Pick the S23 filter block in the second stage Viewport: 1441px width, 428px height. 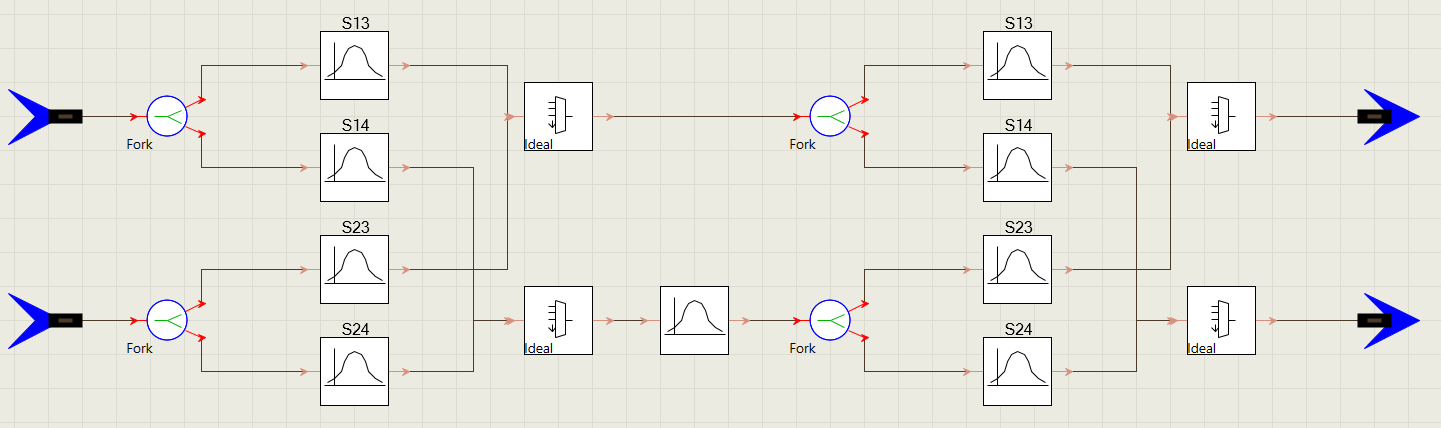(x=1017, y=270)
